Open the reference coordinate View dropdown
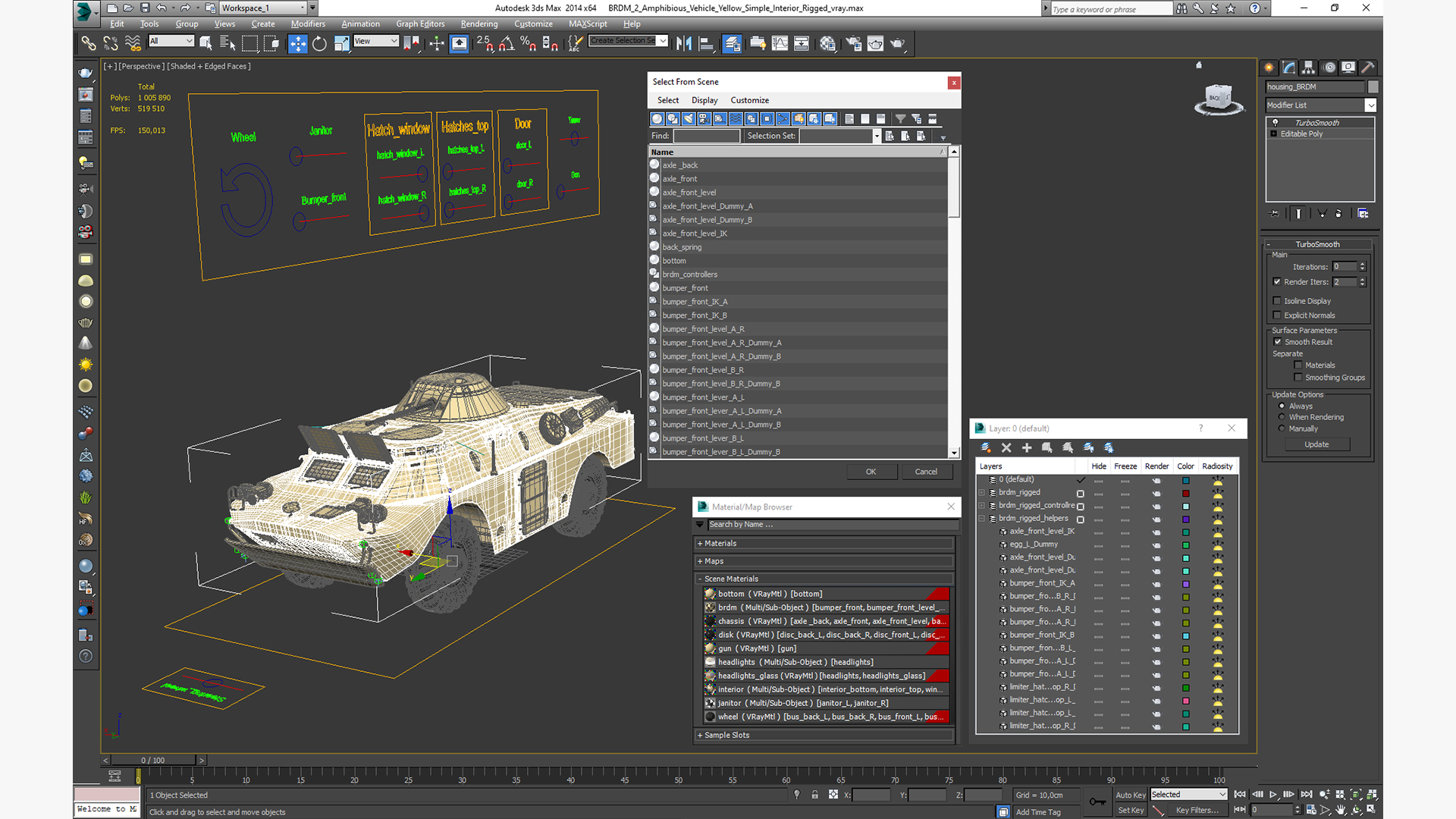Screen dimensions: 1456x819 pos(376,41)
